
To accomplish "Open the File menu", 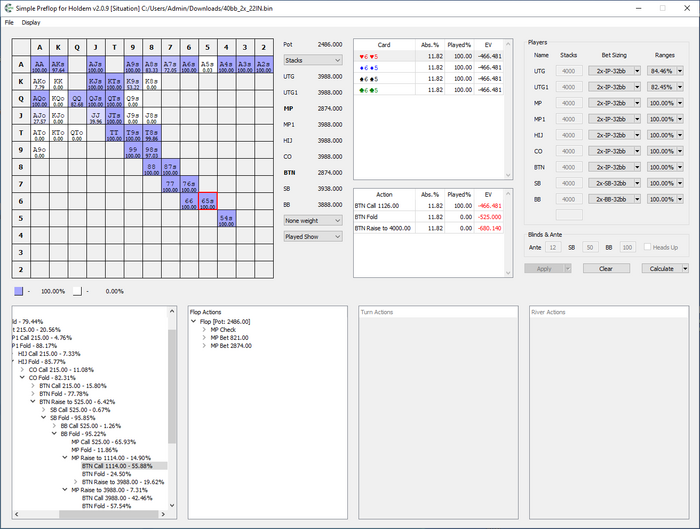I will (9, 22).
